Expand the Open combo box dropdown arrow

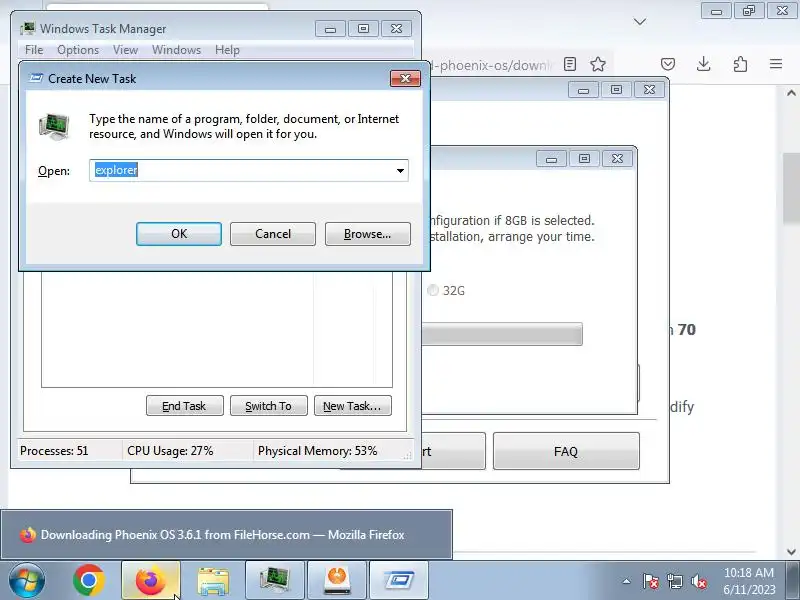(401, 170)
